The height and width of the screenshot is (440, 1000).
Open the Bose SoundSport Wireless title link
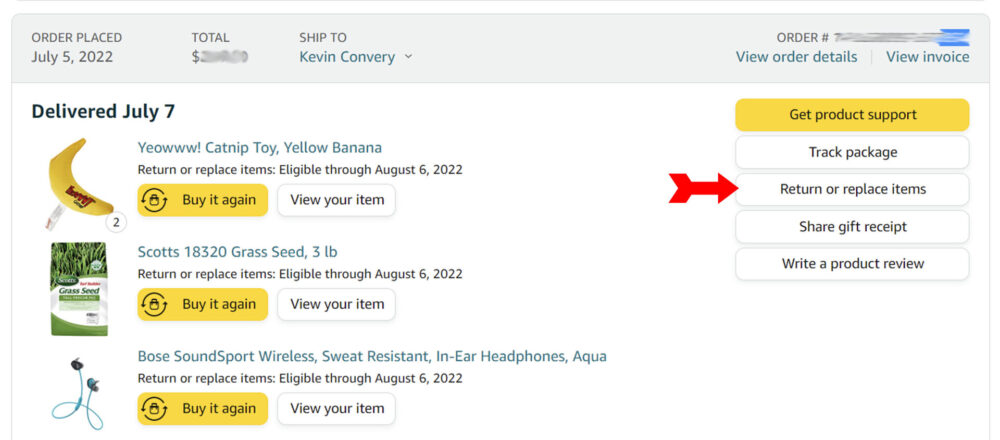[x=371, y=356]
